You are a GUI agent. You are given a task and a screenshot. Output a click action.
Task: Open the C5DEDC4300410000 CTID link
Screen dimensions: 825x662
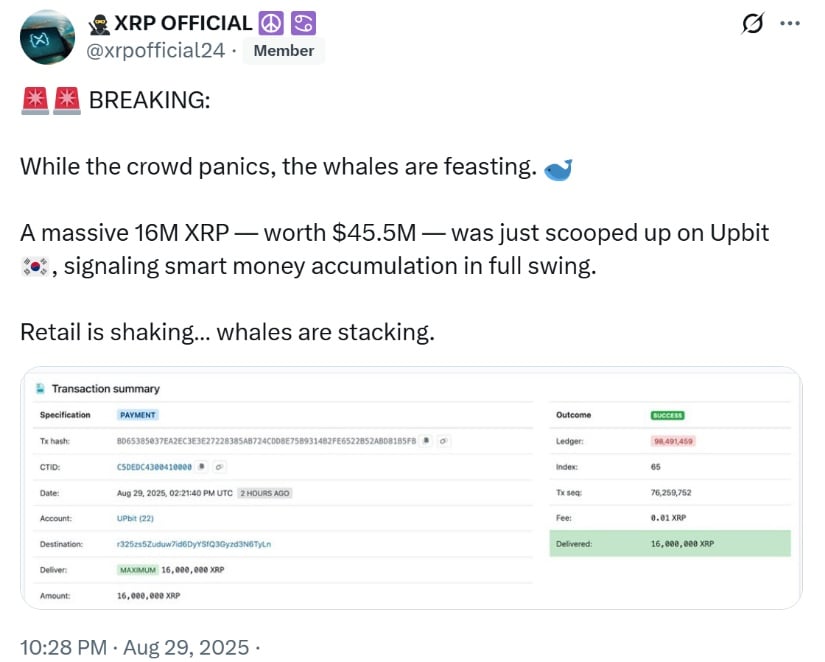(154, 467)
